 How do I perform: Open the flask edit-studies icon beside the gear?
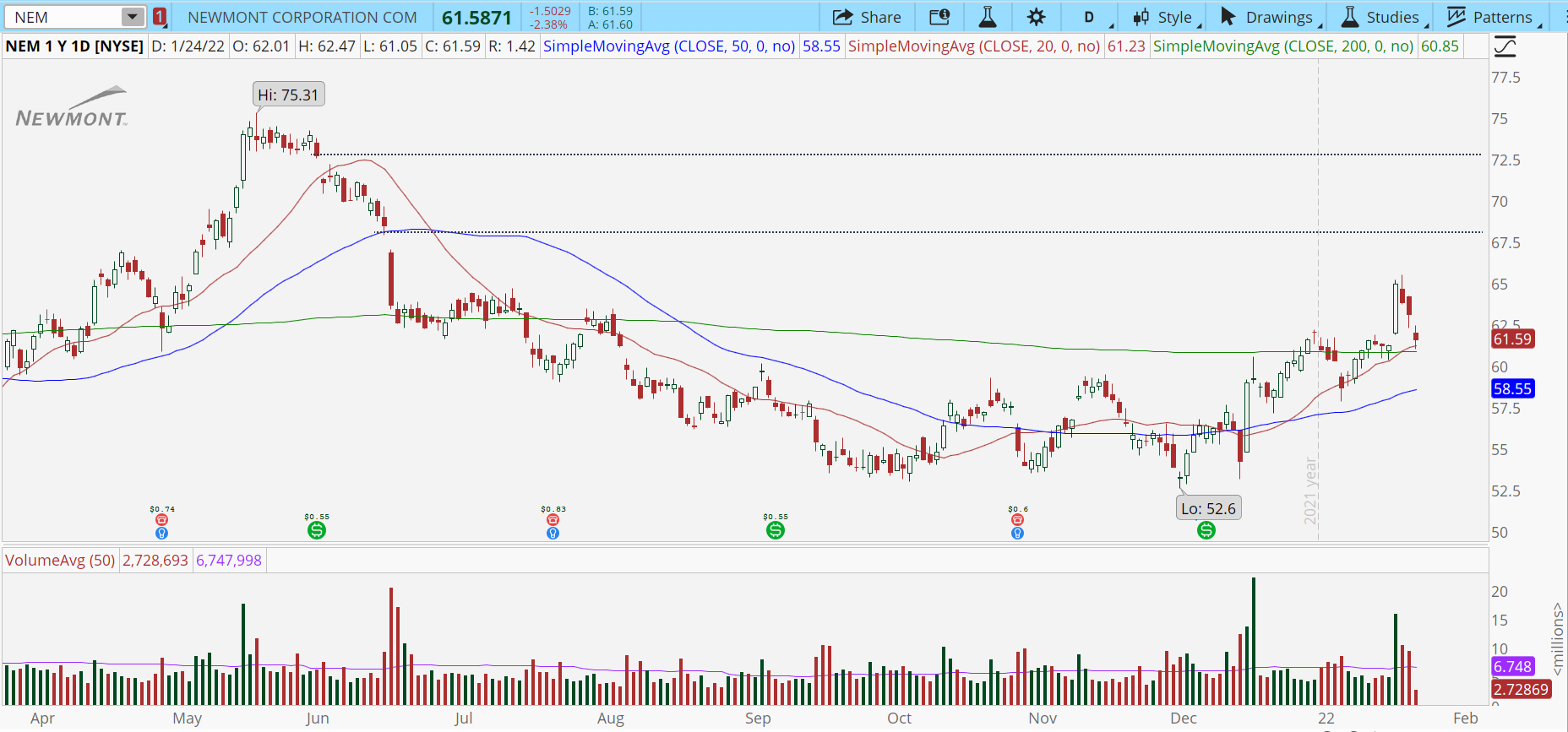(x=987, y=17)
